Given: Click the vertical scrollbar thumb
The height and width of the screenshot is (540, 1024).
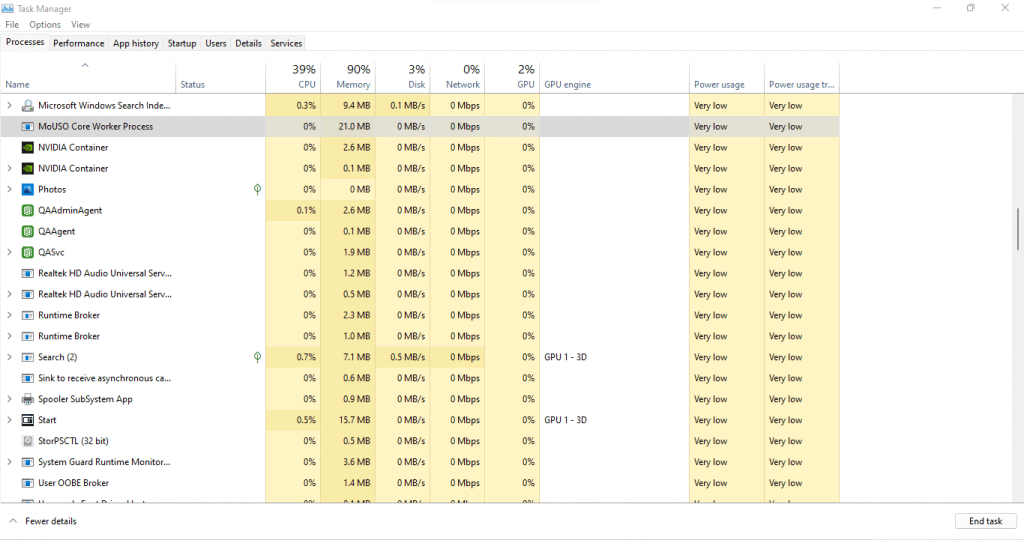Looking at the screenshot, I should click(x=1017, y=228).
